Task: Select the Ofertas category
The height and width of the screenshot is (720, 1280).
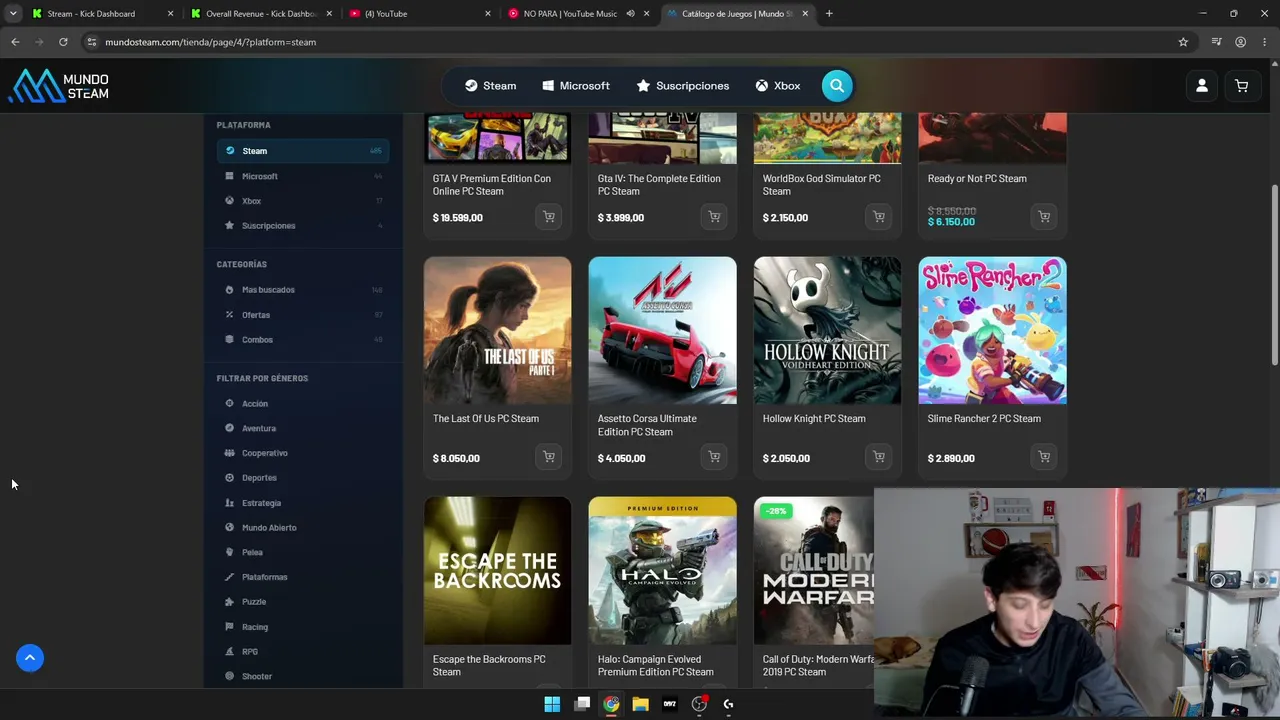Action: (x=303, y=315)
